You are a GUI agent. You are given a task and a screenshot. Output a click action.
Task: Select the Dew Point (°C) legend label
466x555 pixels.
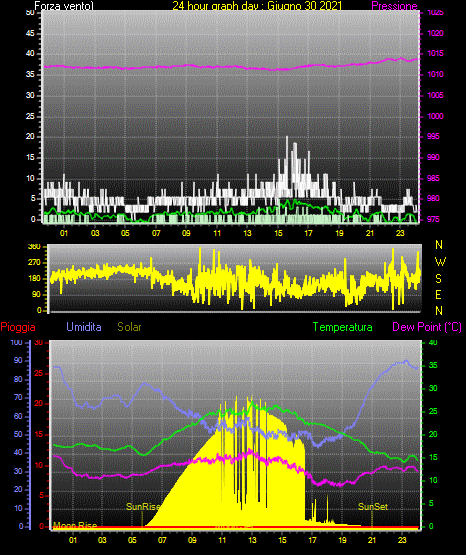tap(427, 327)
